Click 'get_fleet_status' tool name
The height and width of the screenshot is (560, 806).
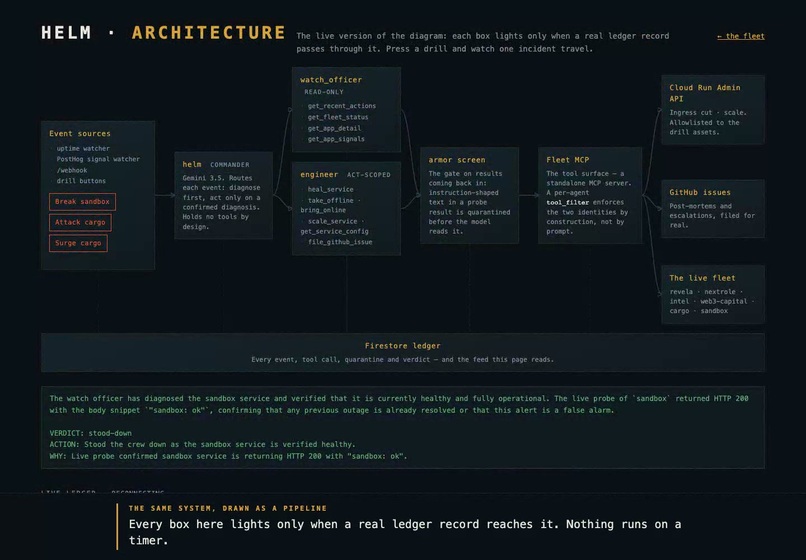click(338, 117)
